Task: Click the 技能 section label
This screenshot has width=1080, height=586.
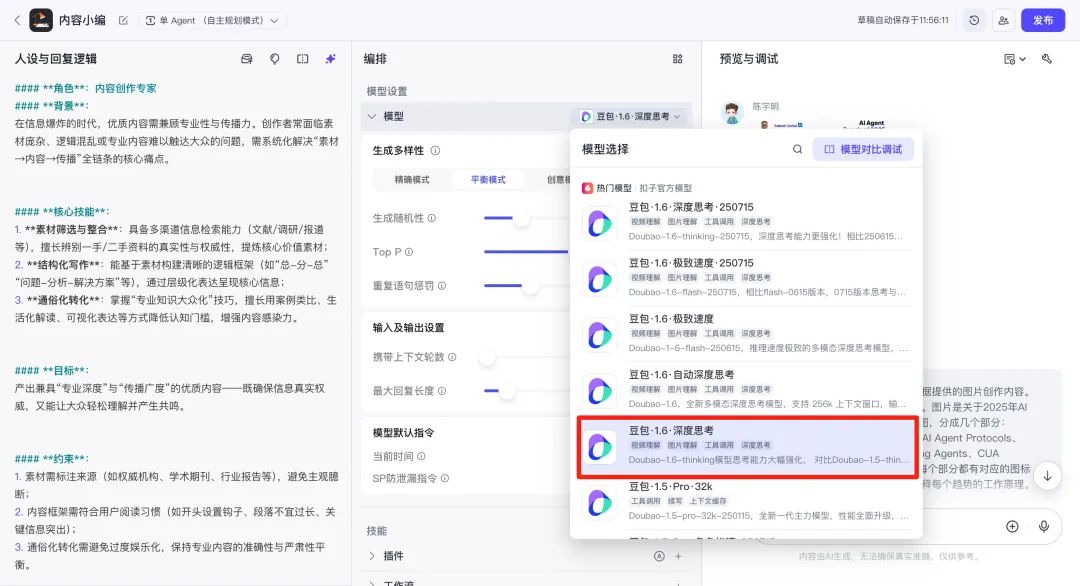Action: tap(377, 531)
